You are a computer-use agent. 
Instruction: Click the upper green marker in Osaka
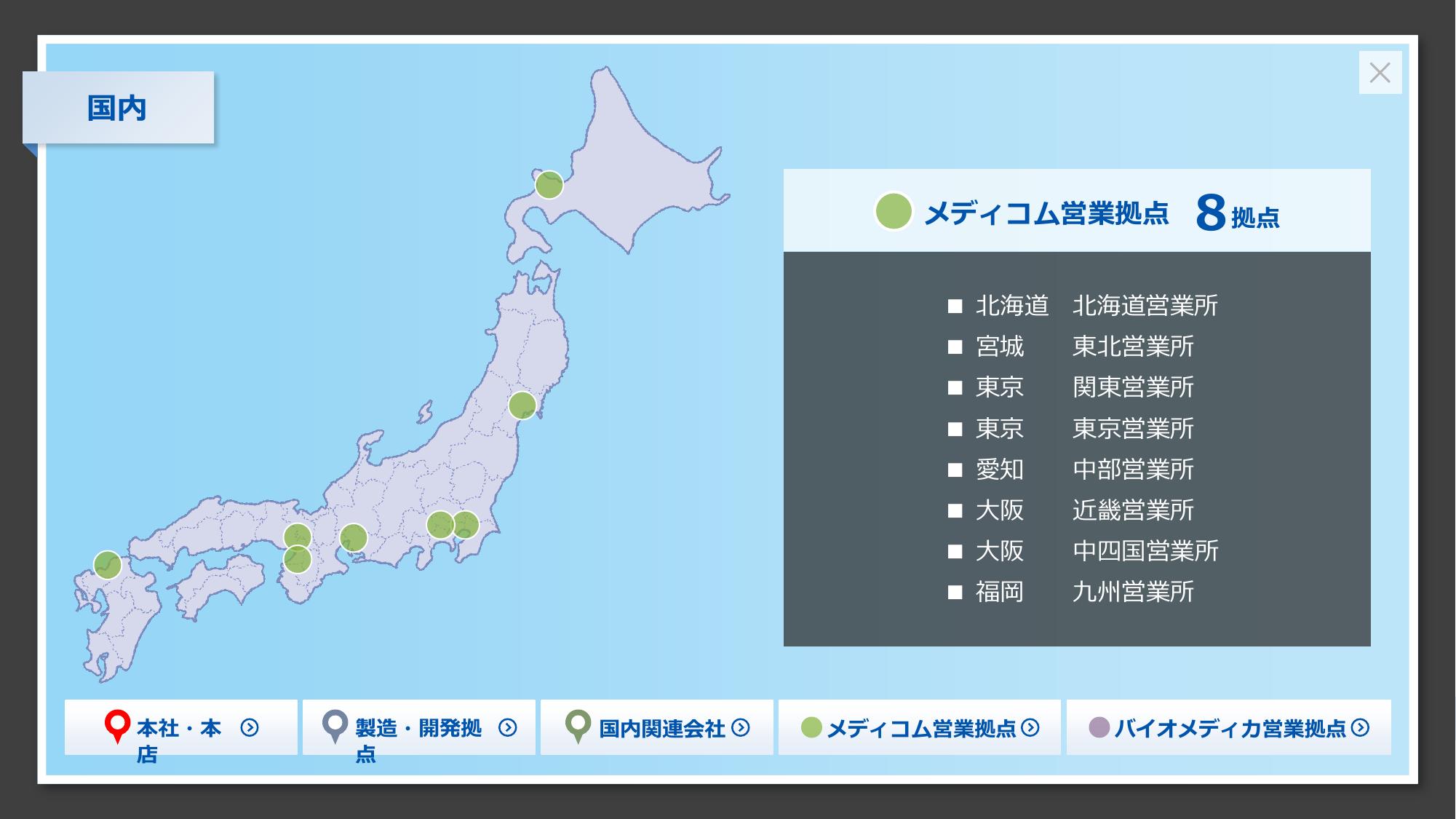297,536
